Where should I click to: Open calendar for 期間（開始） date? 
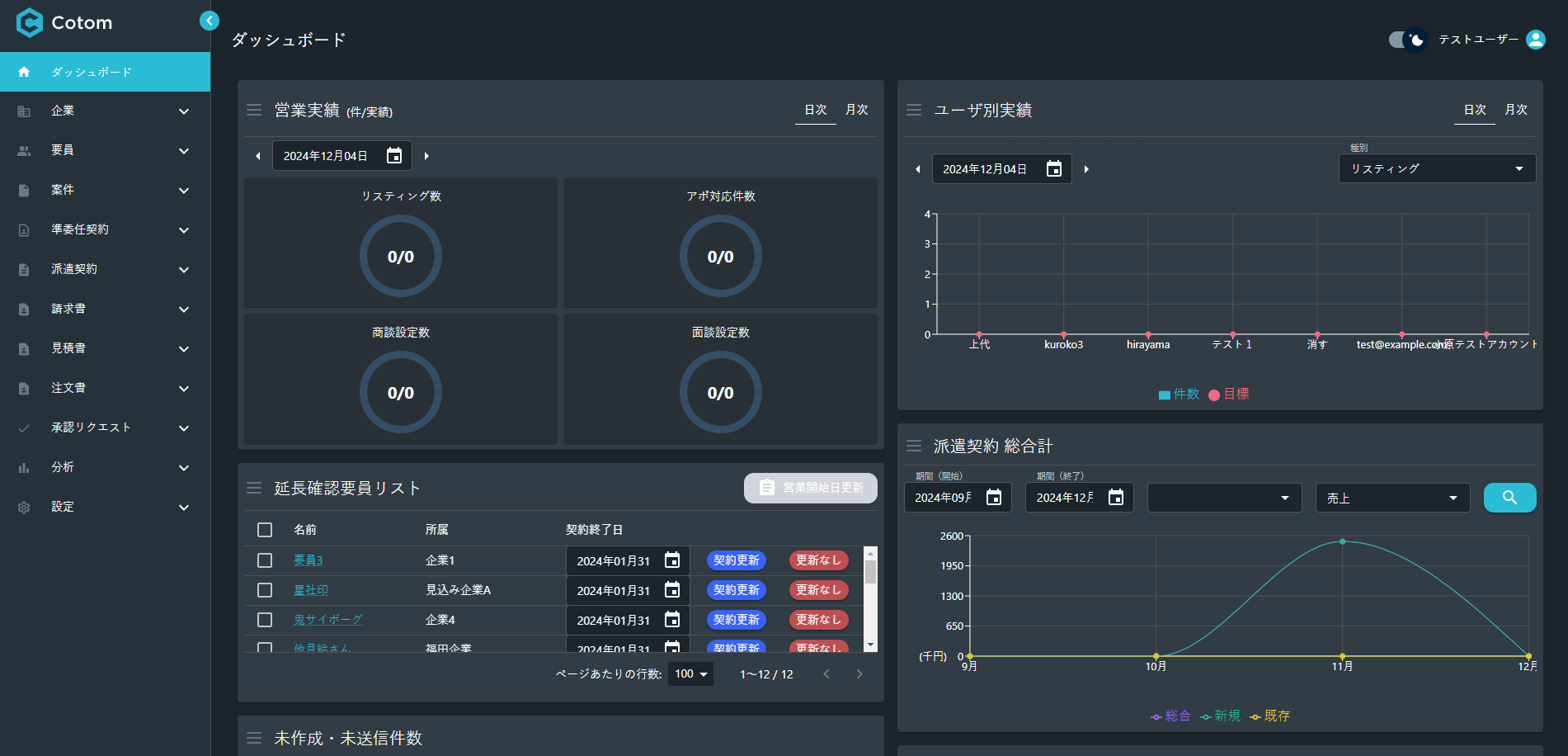click(994, 498)
